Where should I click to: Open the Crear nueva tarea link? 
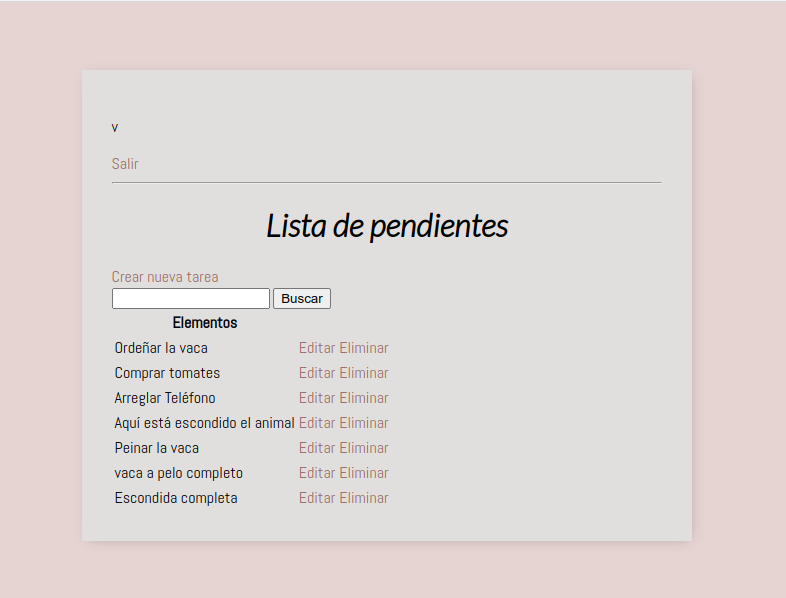[165, 277]
